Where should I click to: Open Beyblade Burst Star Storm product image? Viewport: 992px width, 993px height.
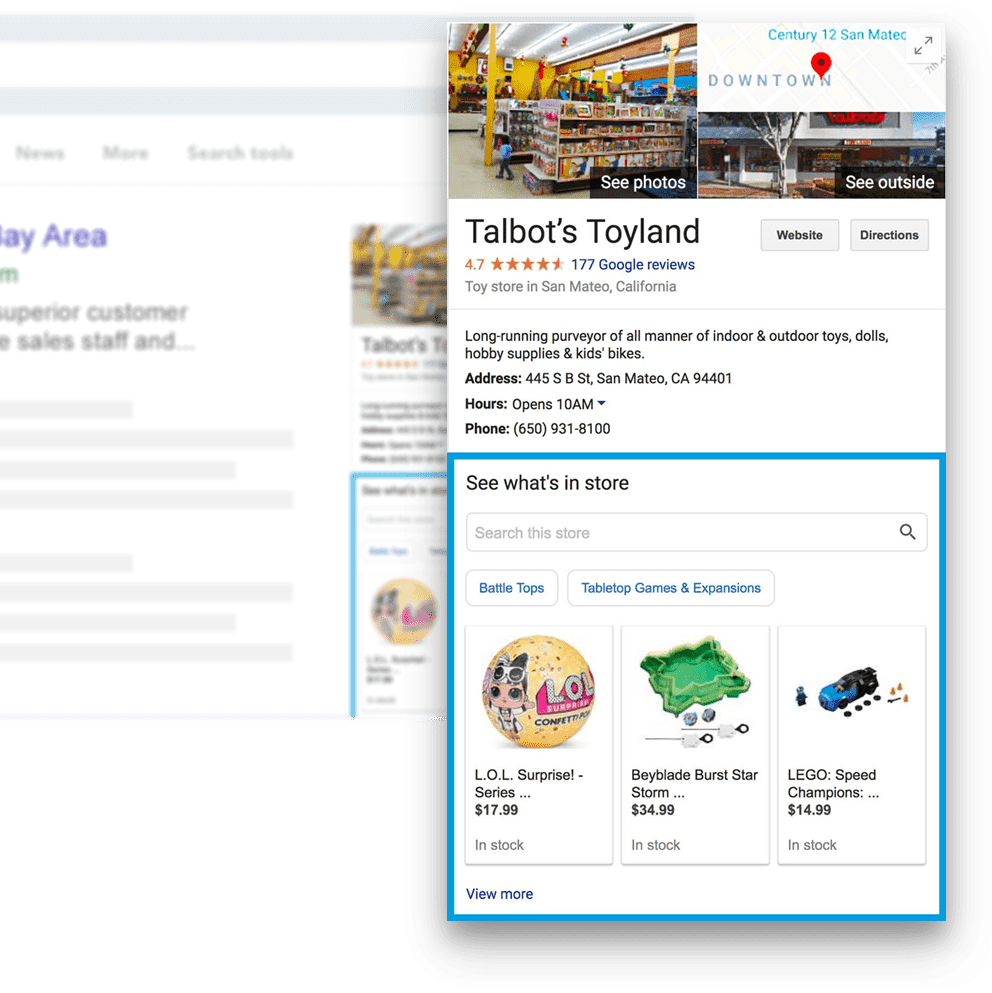coord(695,692)
